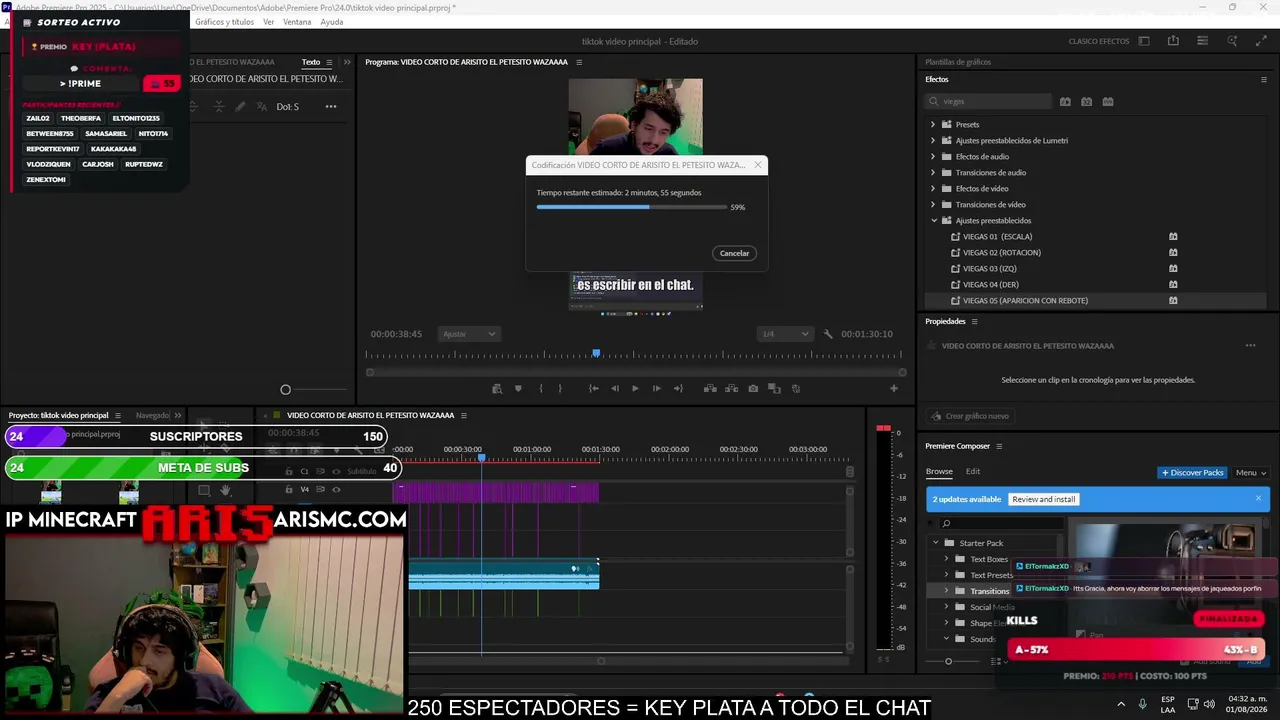Open program monitor settings wrench
The width and height of the screenshot is (1280, 720).
click(x=828, y=334)
